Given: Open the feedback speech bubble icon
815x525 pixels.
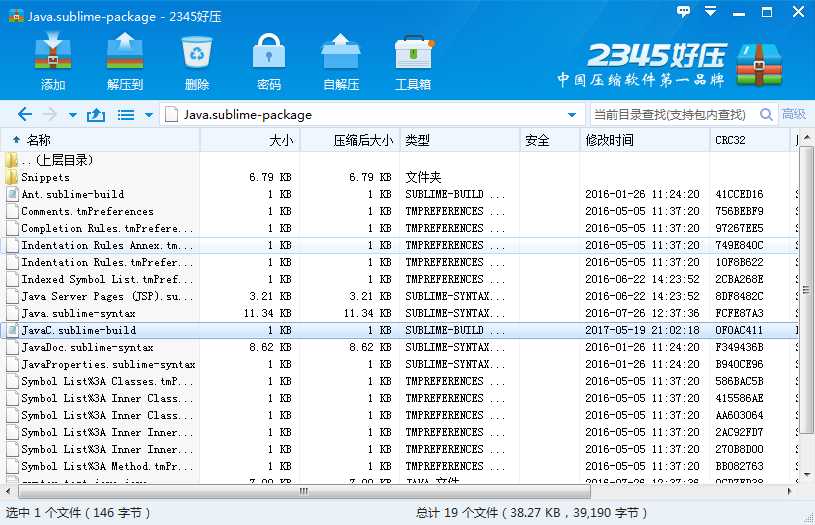Looking at the screenshot, I should pyautogui.click(x=683, y=11).
